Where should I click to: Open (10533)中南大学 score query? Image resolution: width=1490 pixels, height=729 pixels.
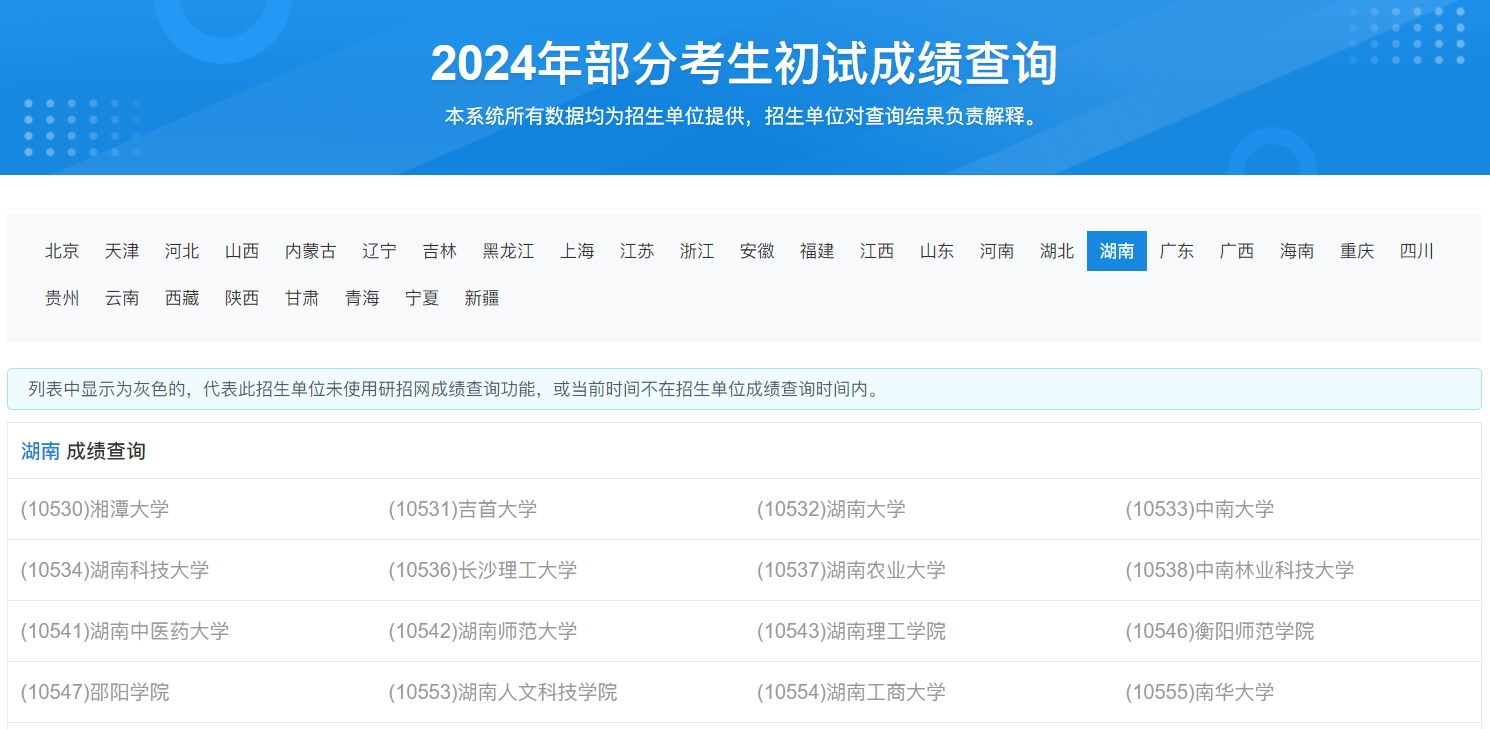pyautogui.click(x=1200, y=509)
